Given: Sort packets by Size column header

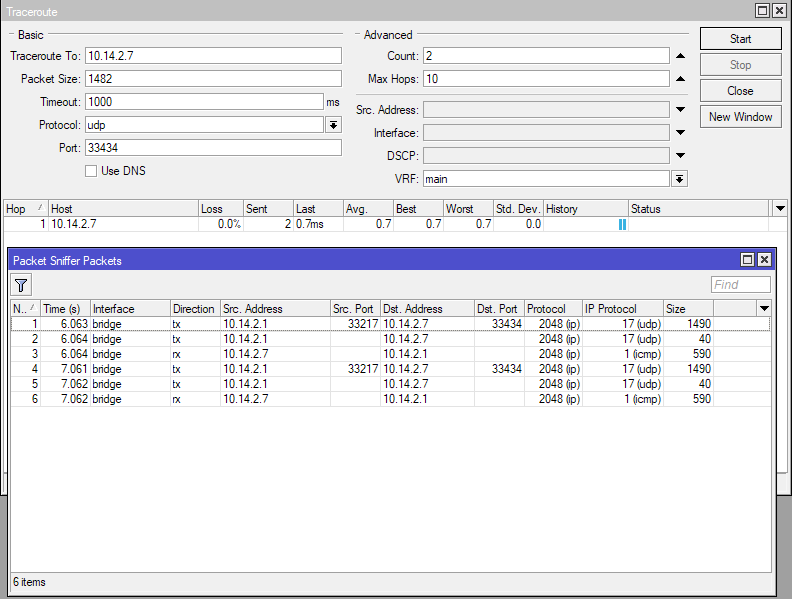Looking at the screenshot, I should tap(688, 309).
